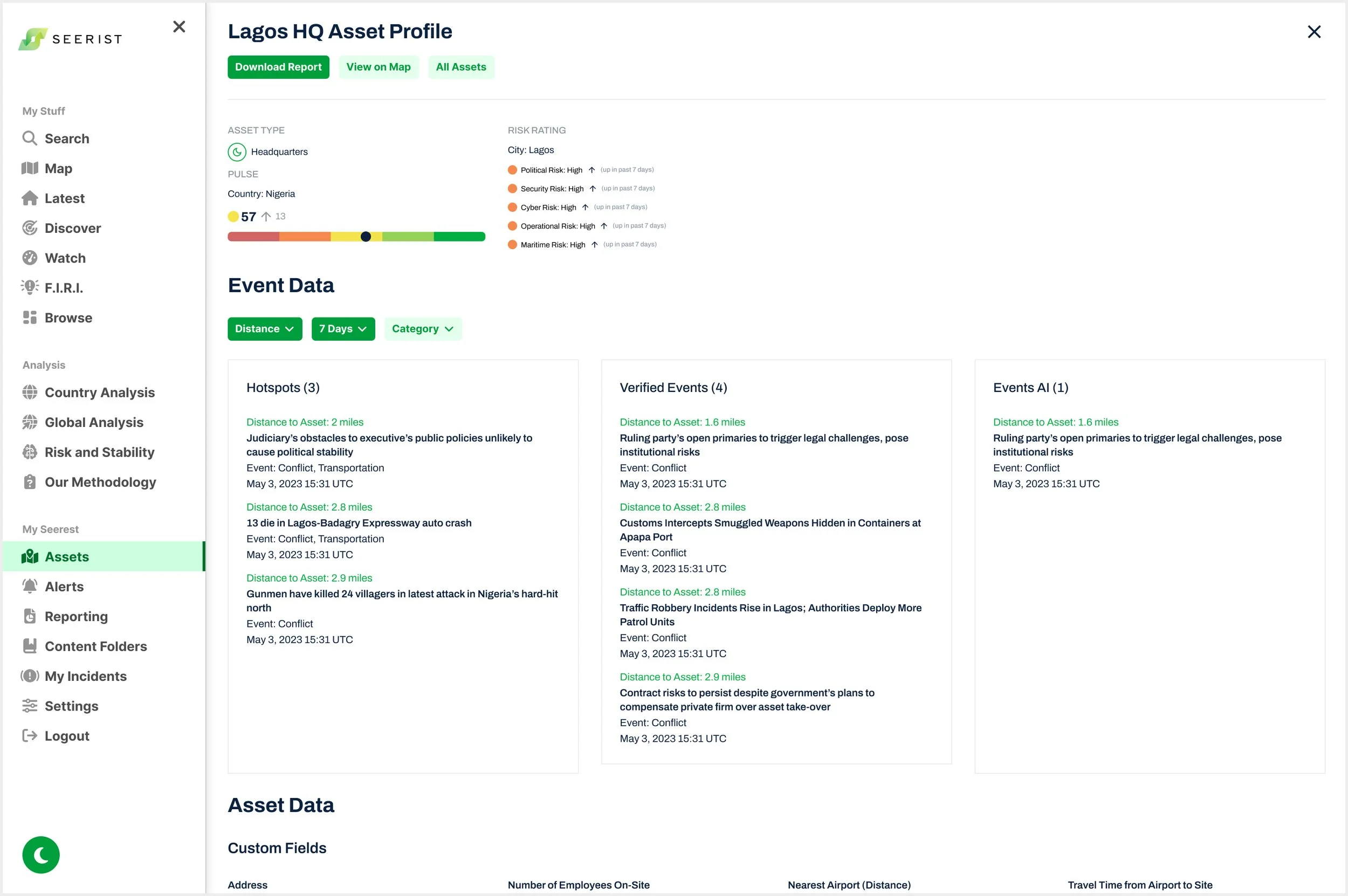Open the Map icon in sidebar

coord(30,168)
